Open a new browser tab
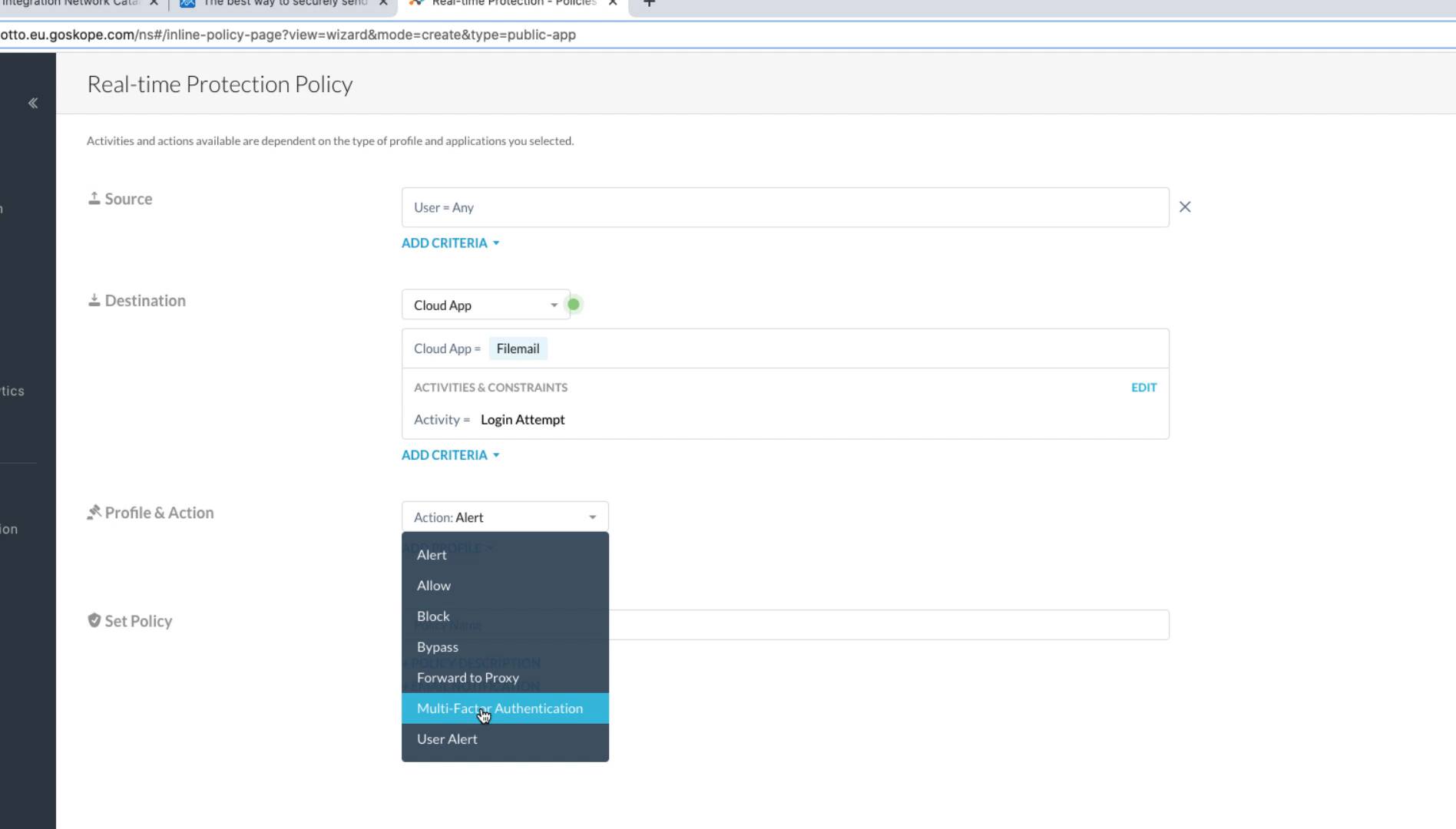This screenshot has height=829, width=1456. [x=649, y=4]
